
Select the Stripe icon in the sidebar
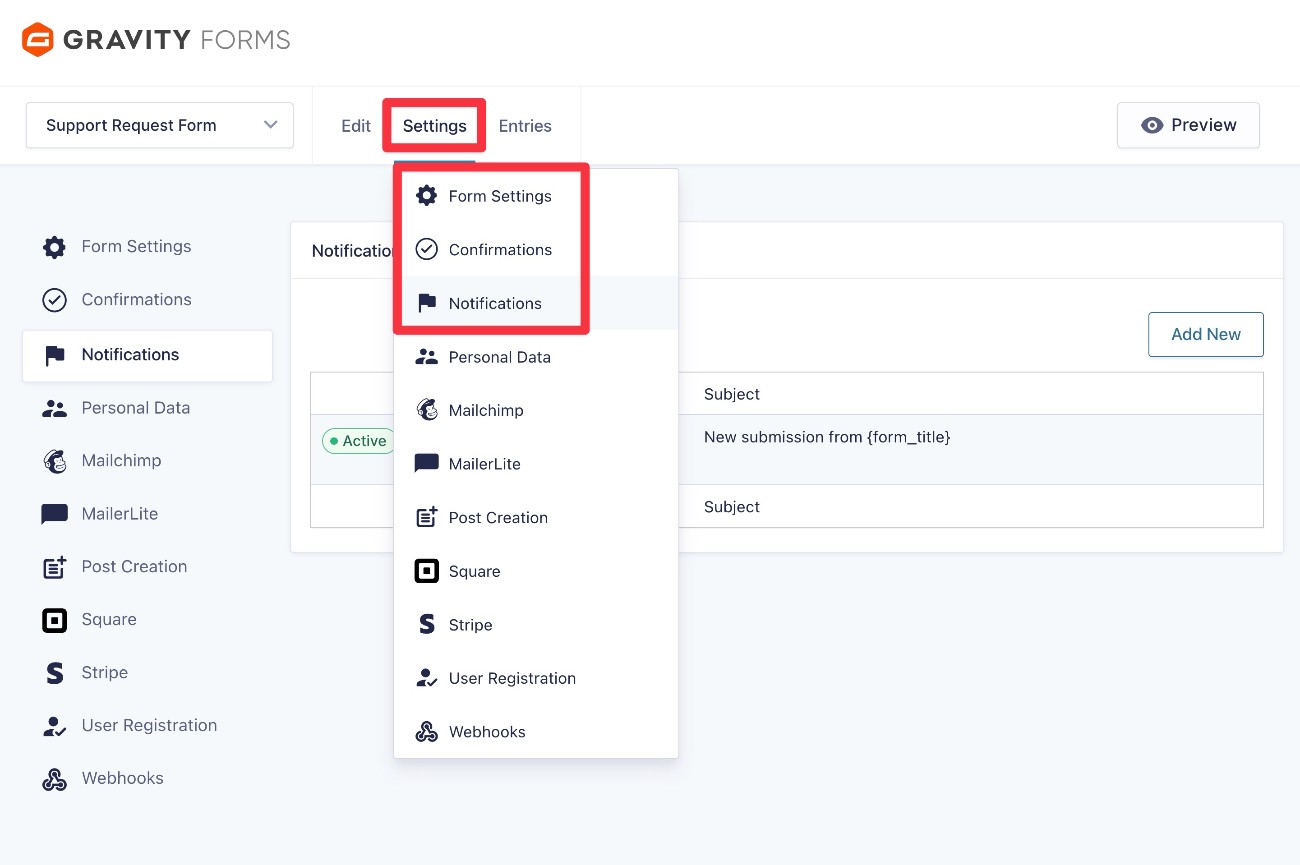pos(54,672)
